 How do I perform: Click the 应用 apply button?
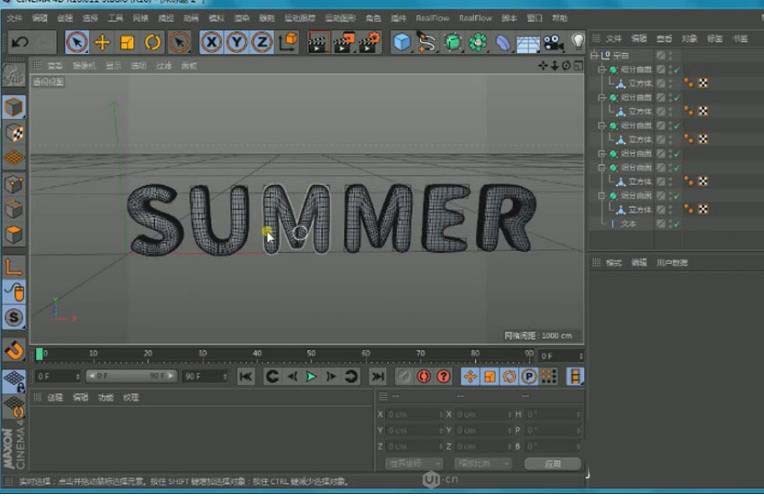pyautogui.click(x=553, y=463)
